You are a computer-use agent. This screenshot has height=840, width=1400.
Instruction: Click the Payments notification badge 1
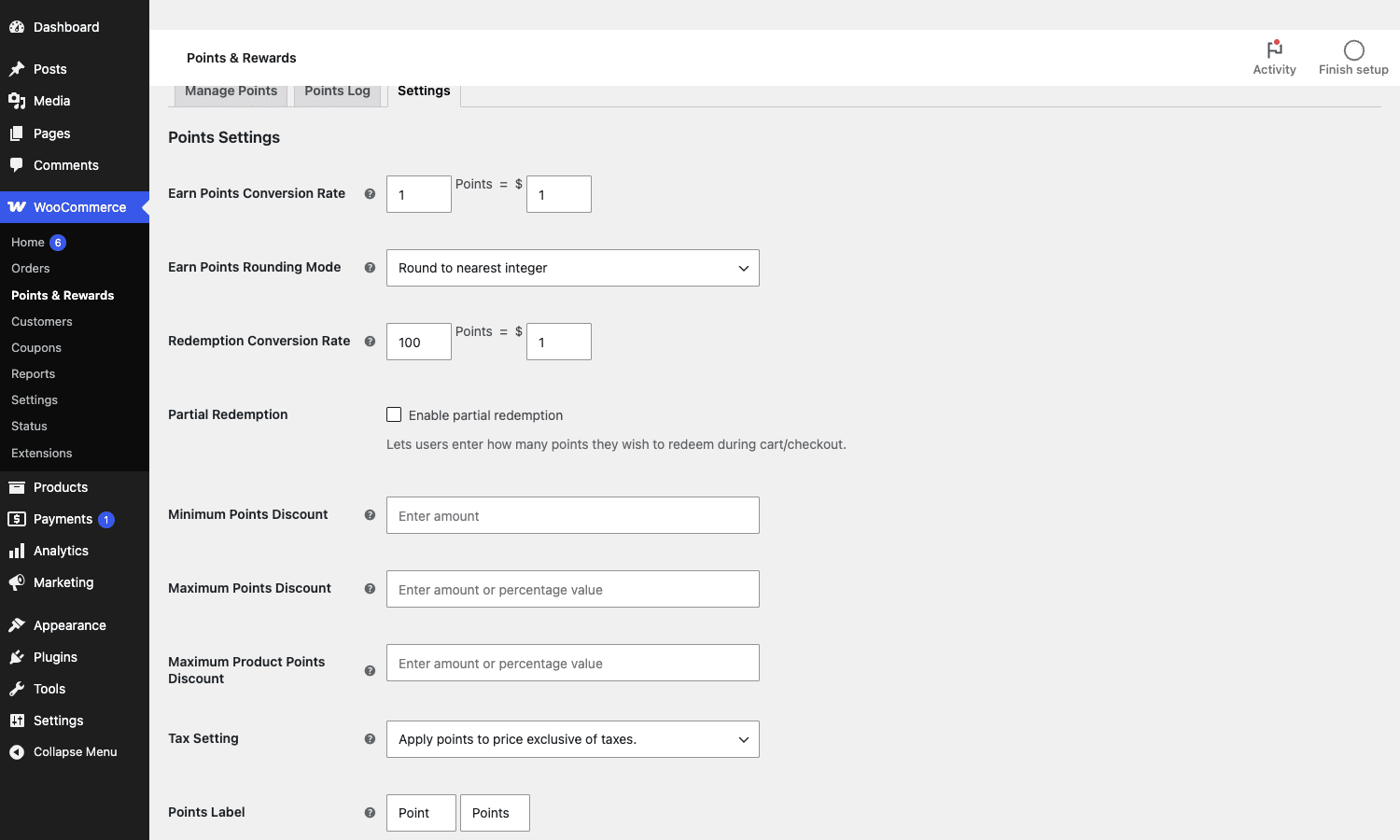pyautogui.click(x=106, y=520)
